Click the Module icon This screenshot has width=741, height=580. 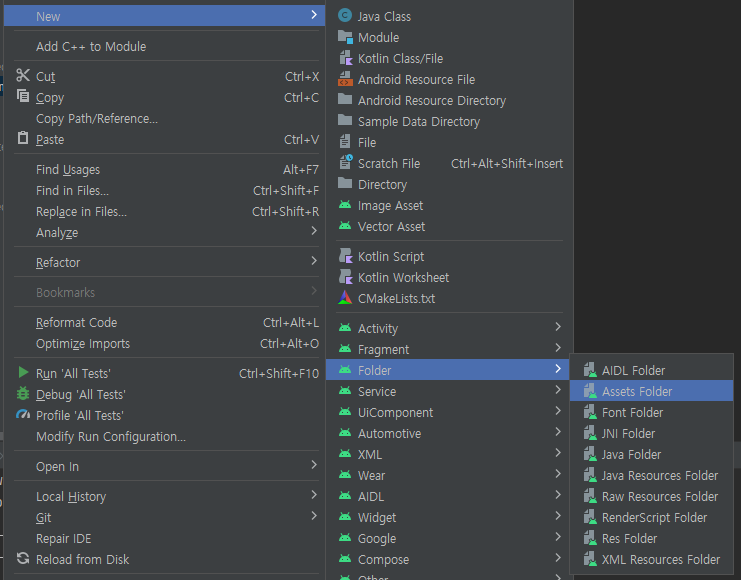345,37
